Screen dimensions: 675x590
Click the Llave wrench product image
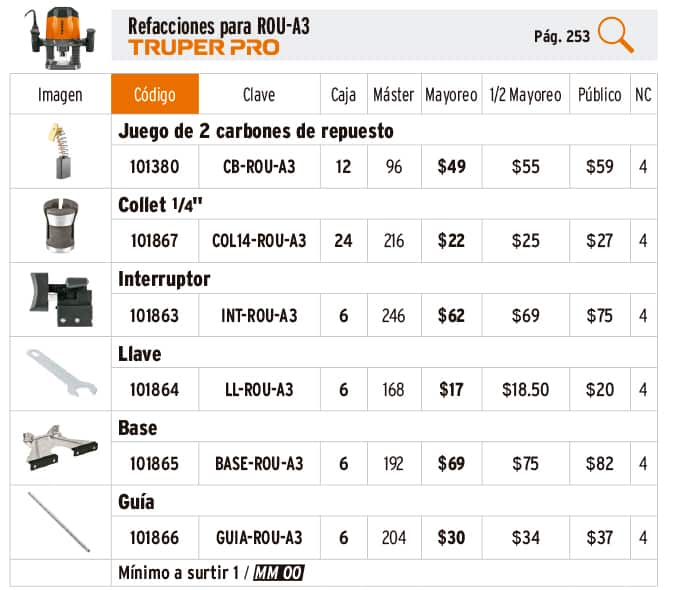(59, 373)
